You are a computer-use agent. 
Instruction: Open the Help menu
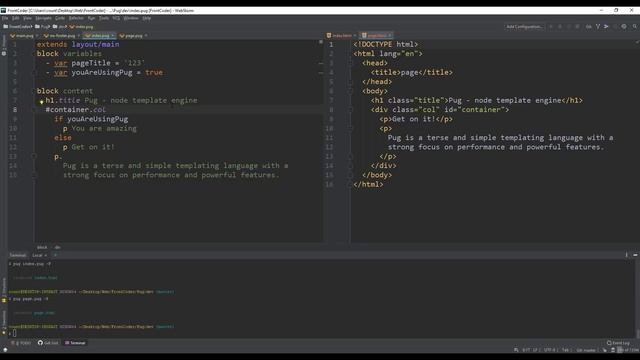147,18
